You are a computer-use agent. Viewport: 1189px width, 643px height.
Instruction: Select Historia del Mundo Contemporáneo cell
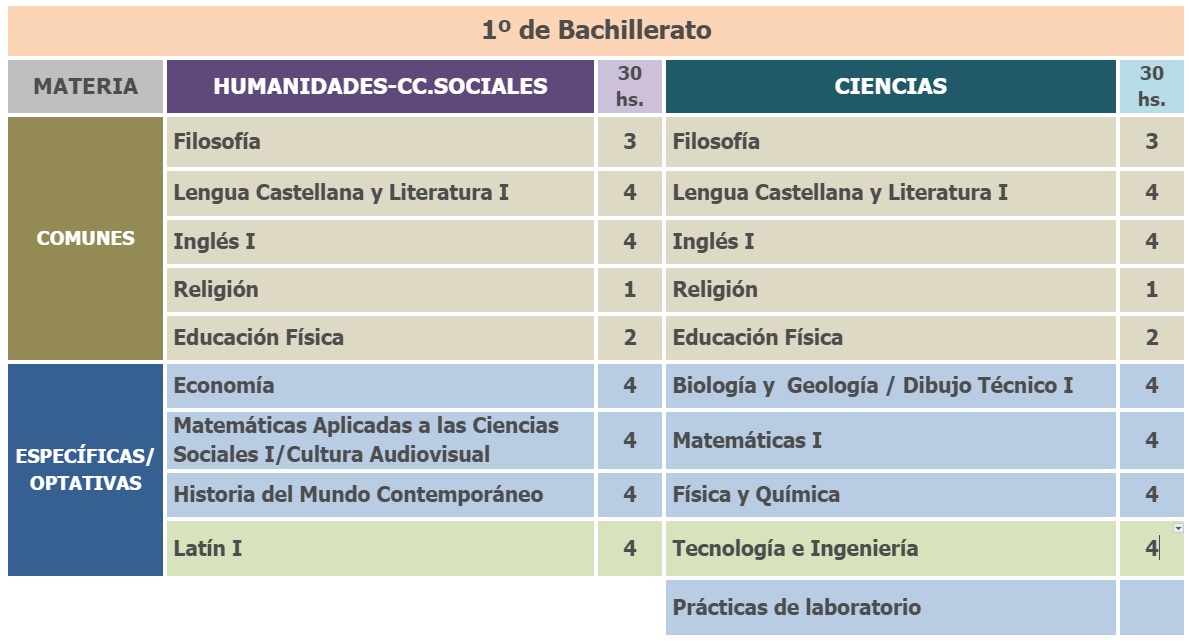click(x=381, y=494)
